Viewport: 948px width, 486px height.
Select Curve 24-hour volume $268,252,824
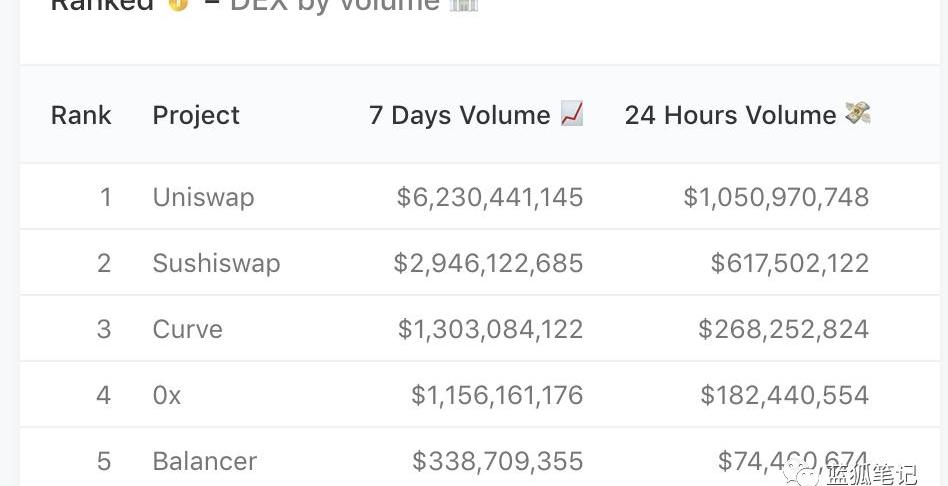pos(784,329)
